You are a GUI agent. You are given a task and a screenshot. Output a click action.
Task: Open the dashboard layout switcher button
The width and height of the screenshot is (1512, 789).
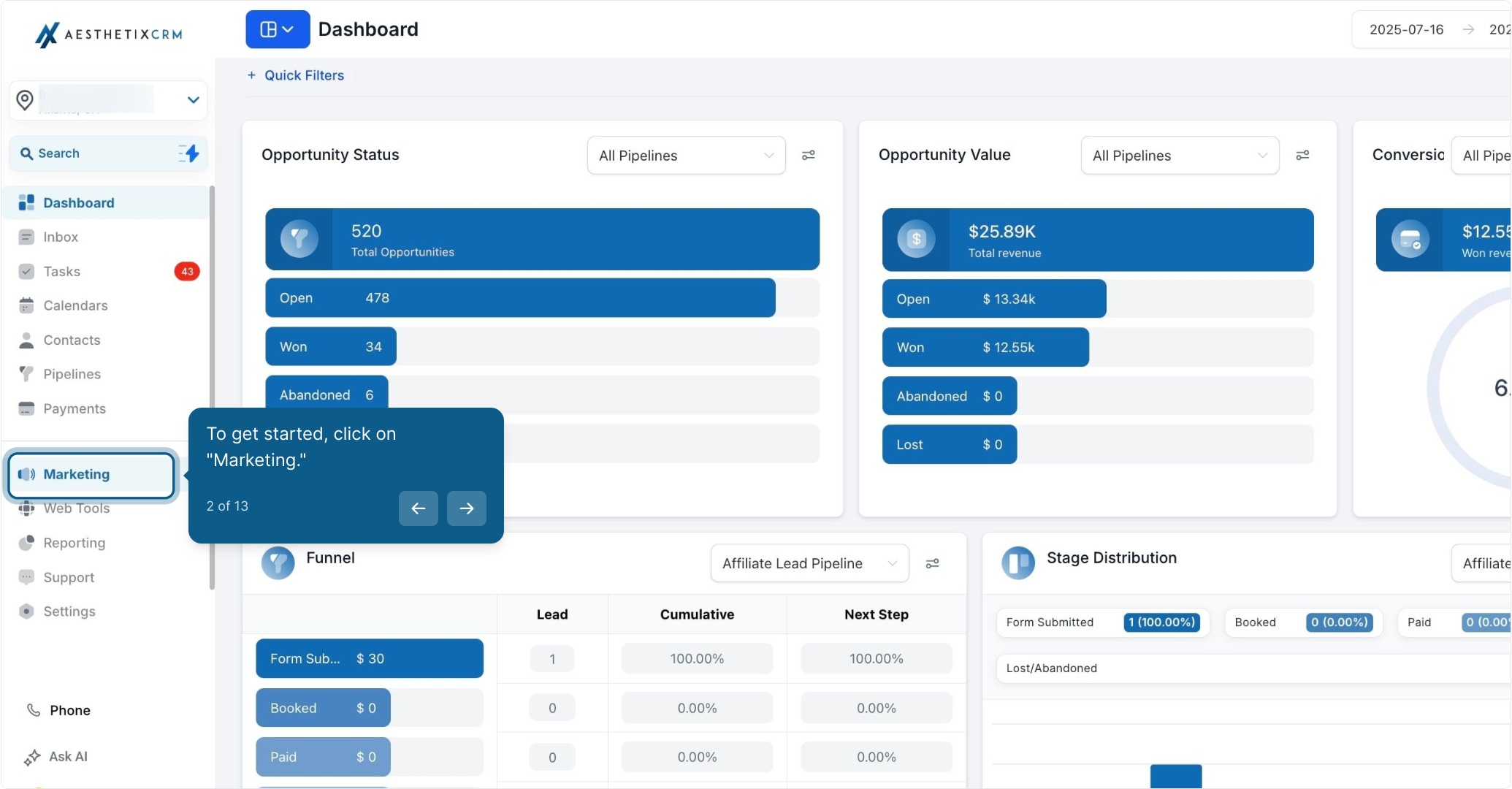coord(278,29)
